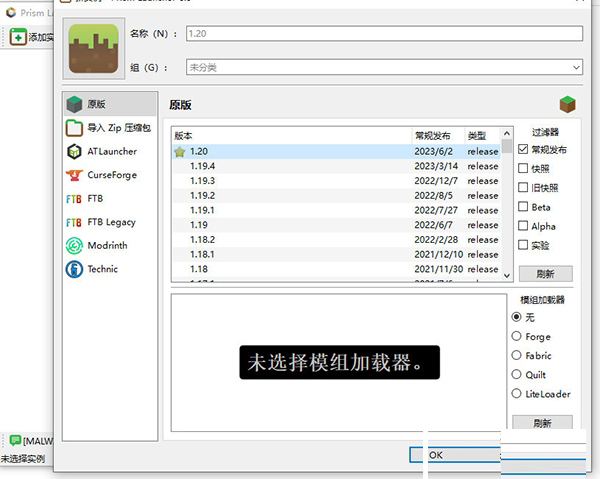Viewport: 600px width, 479px height.
Task: Click the Prism Launcher logo in background window
Action: [x=11, y=13]
